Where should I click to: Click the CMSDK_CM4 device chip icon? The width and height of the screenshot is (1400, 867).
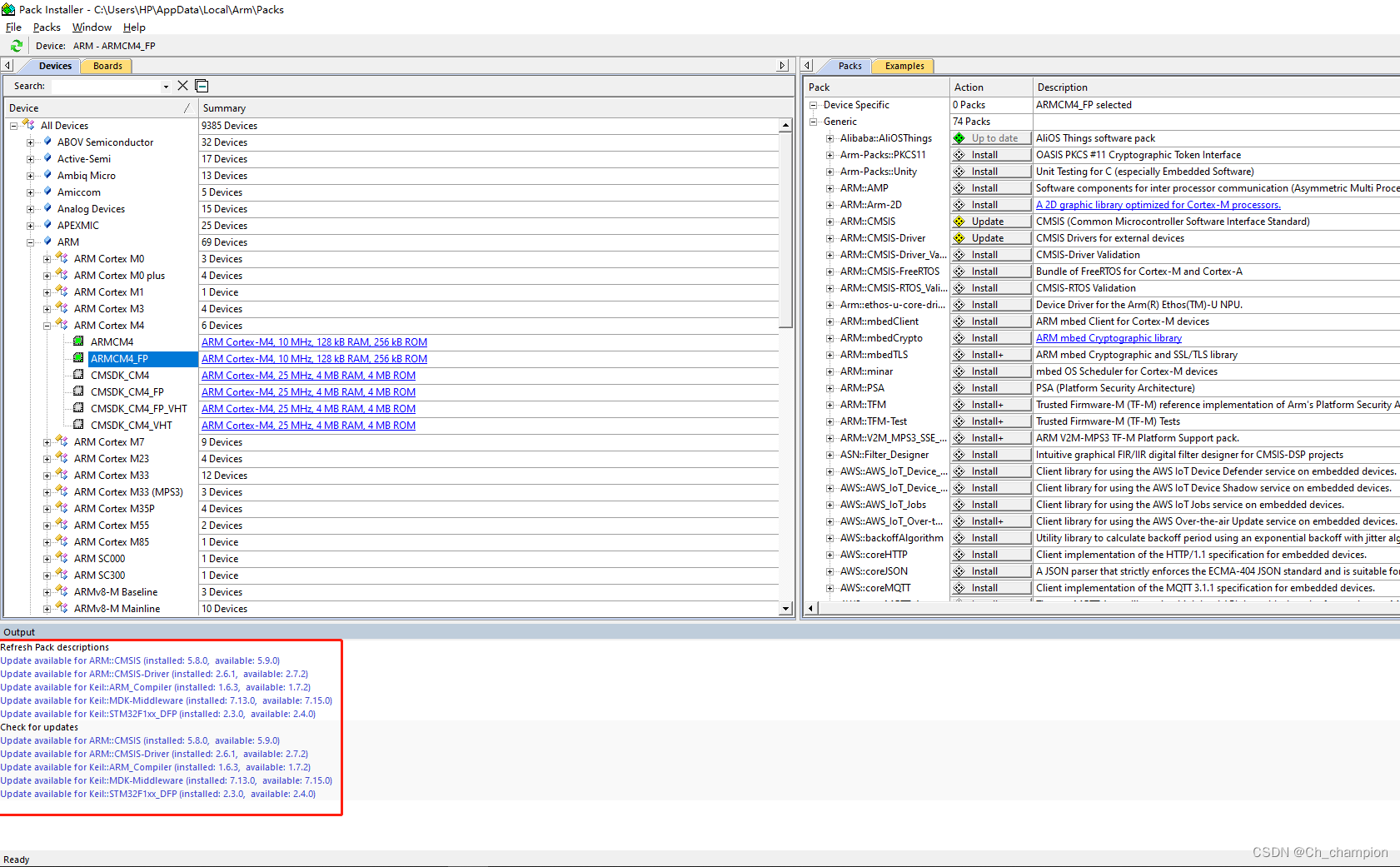click(x=78, y=375)
